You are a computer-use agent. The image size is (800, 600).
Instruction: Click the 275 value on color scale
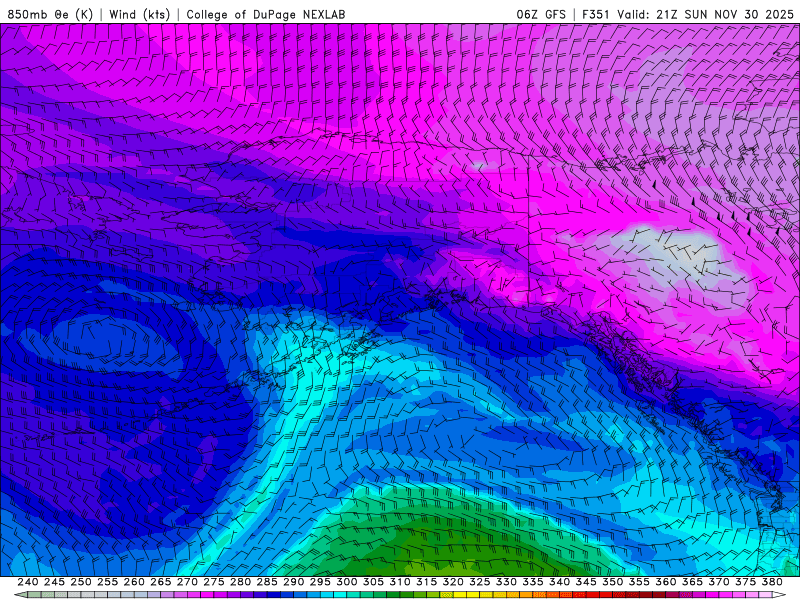213,582
